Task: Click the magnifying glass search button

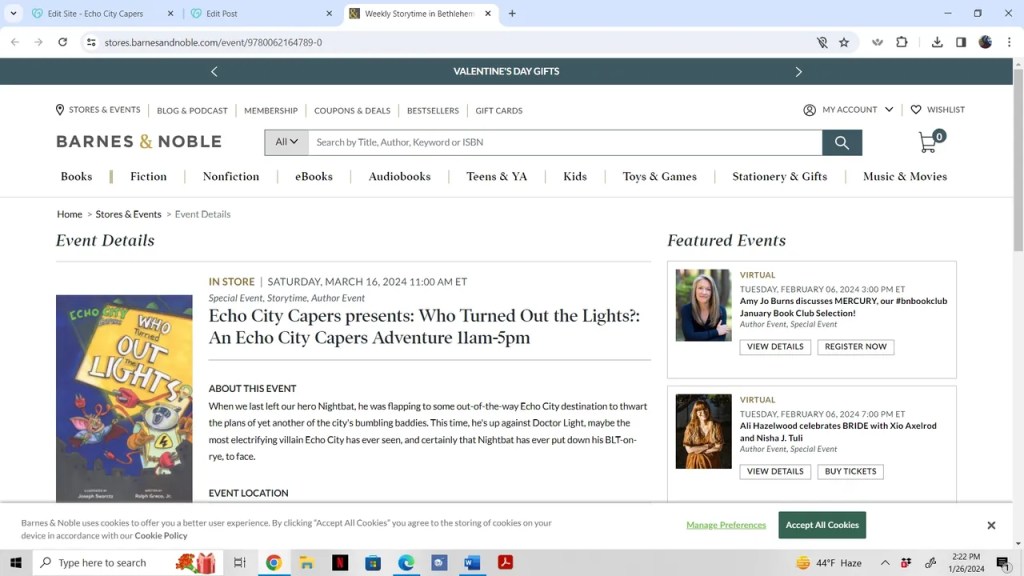Action: pyautogui.click(x=842, y=143)
